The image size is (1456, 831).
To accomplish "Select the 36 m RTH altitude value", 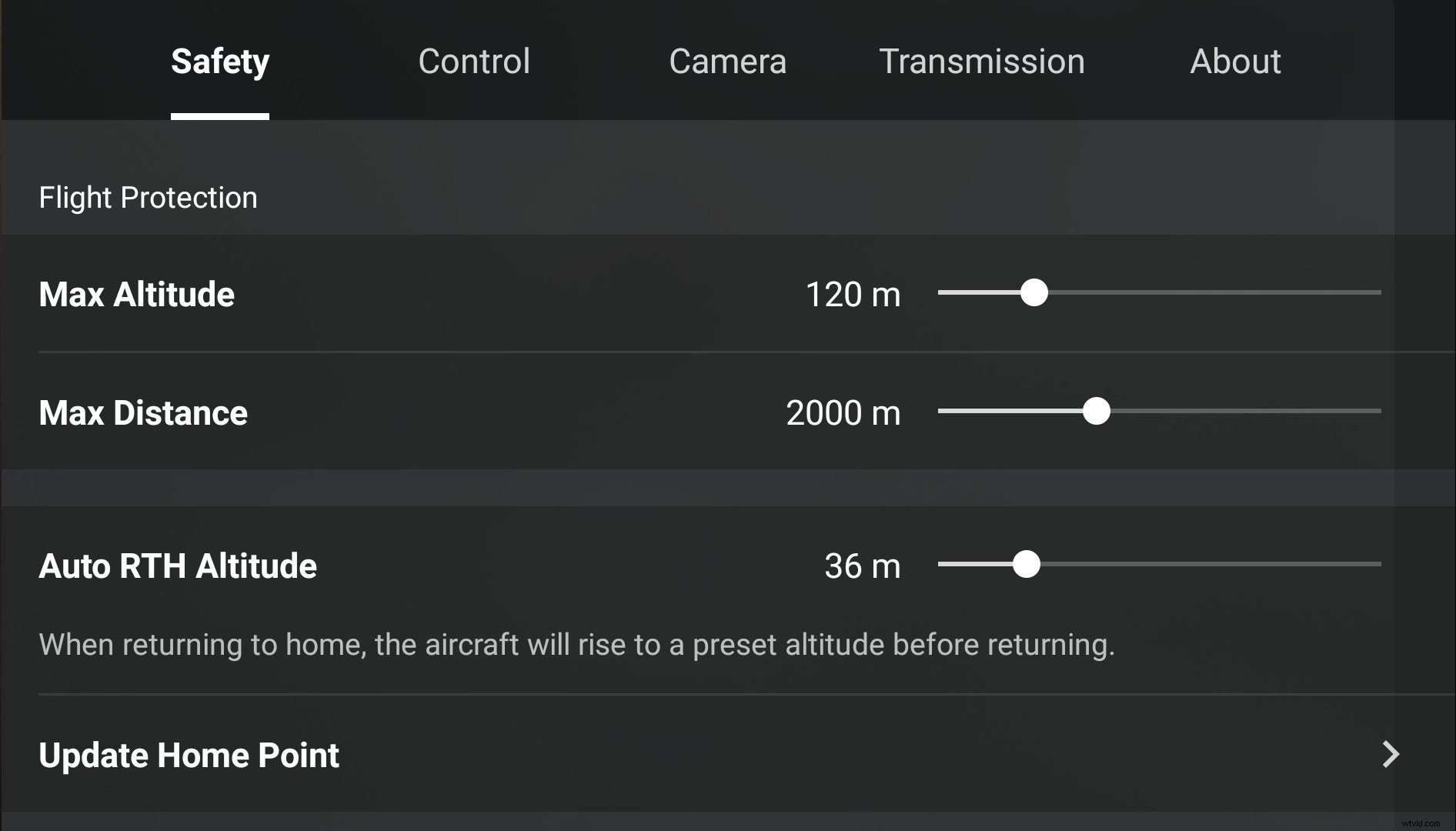I will [861, 566].
